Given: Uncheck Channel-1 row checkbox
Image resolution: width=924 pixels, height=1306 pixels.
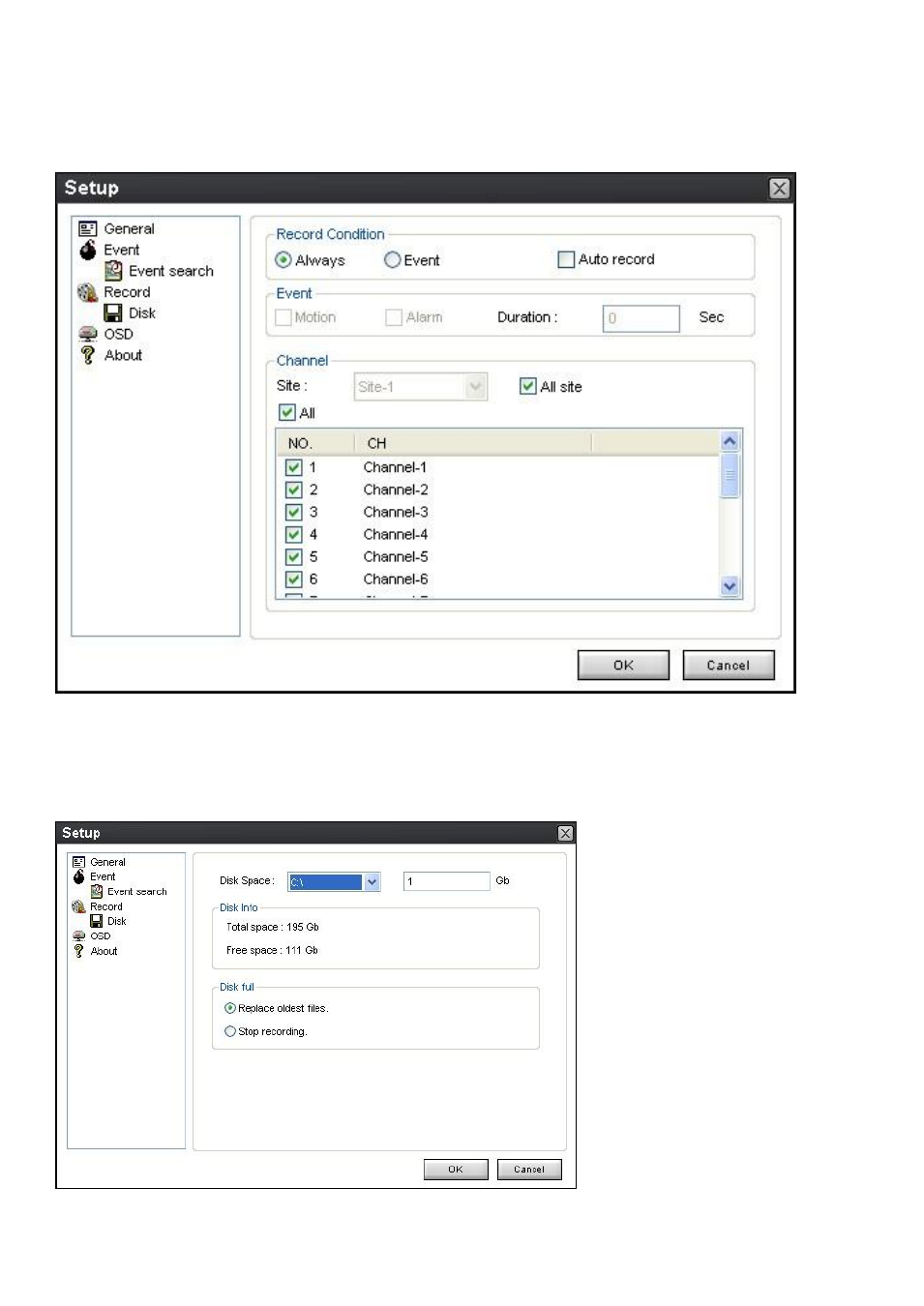Looking at the screenshot, I should click(294, 467).
